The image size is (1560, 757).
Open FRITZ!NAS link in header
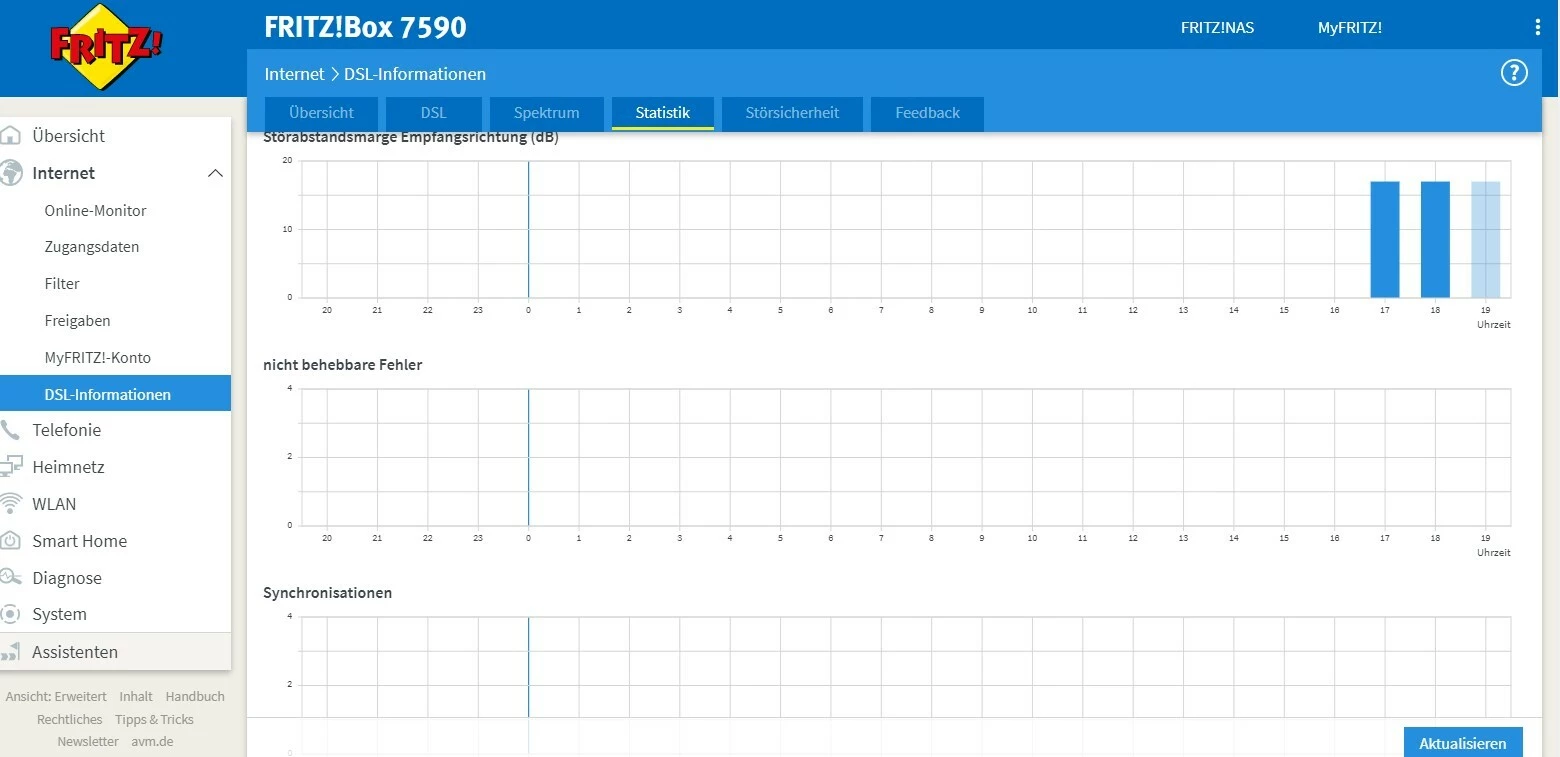tap(1217, 28)
